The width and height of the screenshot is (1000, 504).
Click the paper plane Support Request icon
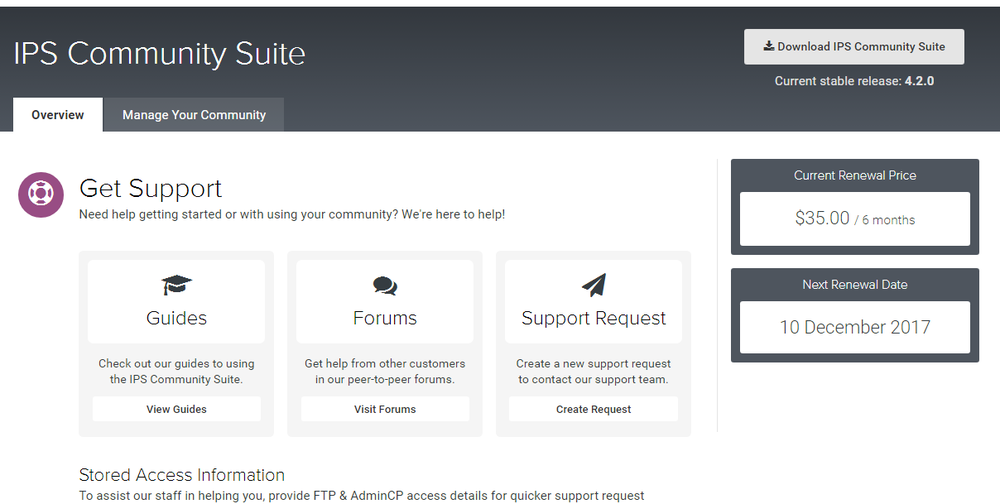(x=593, y=285)
